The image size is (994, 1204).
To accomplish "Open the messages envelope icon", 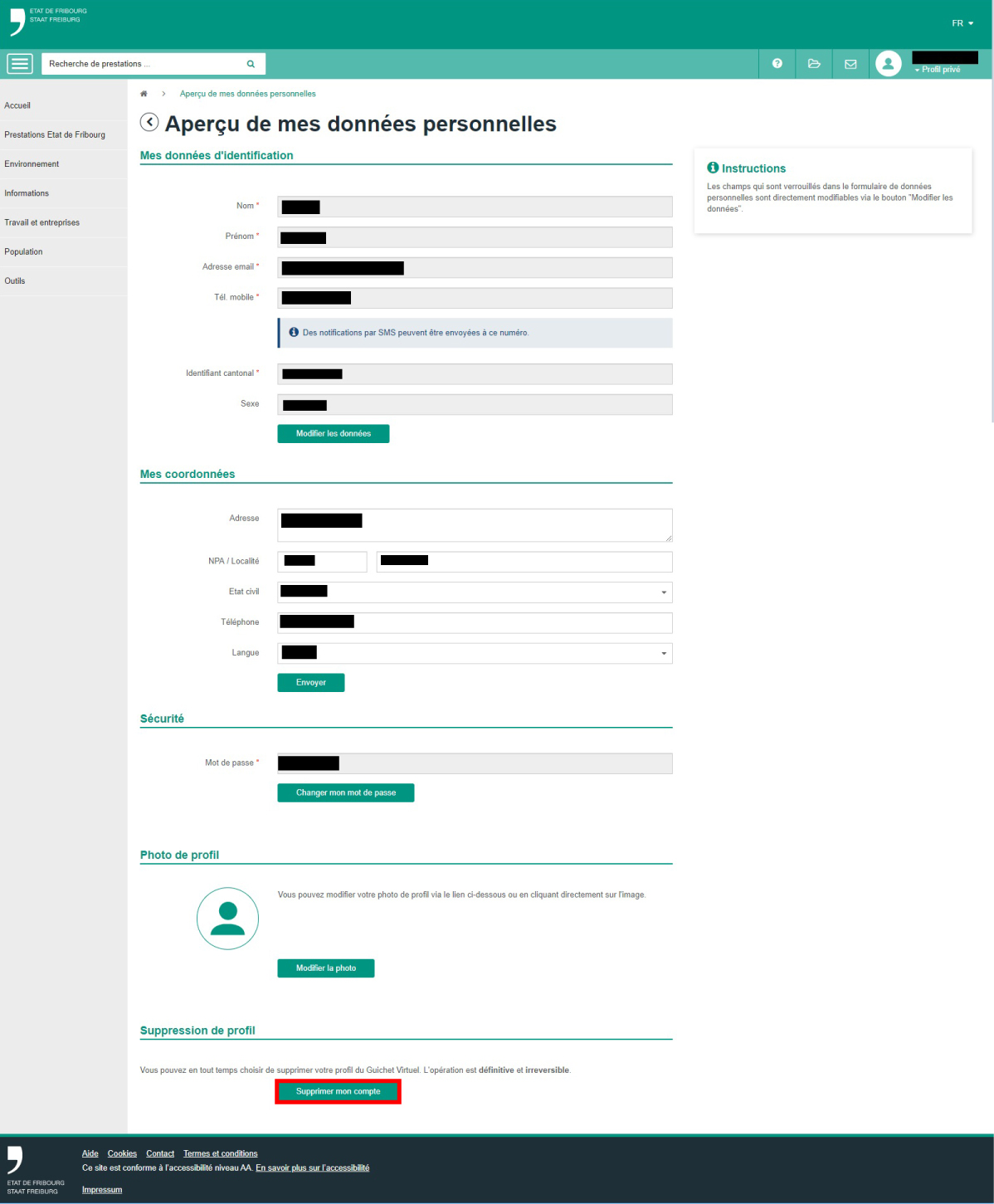I will click(850, 64).
